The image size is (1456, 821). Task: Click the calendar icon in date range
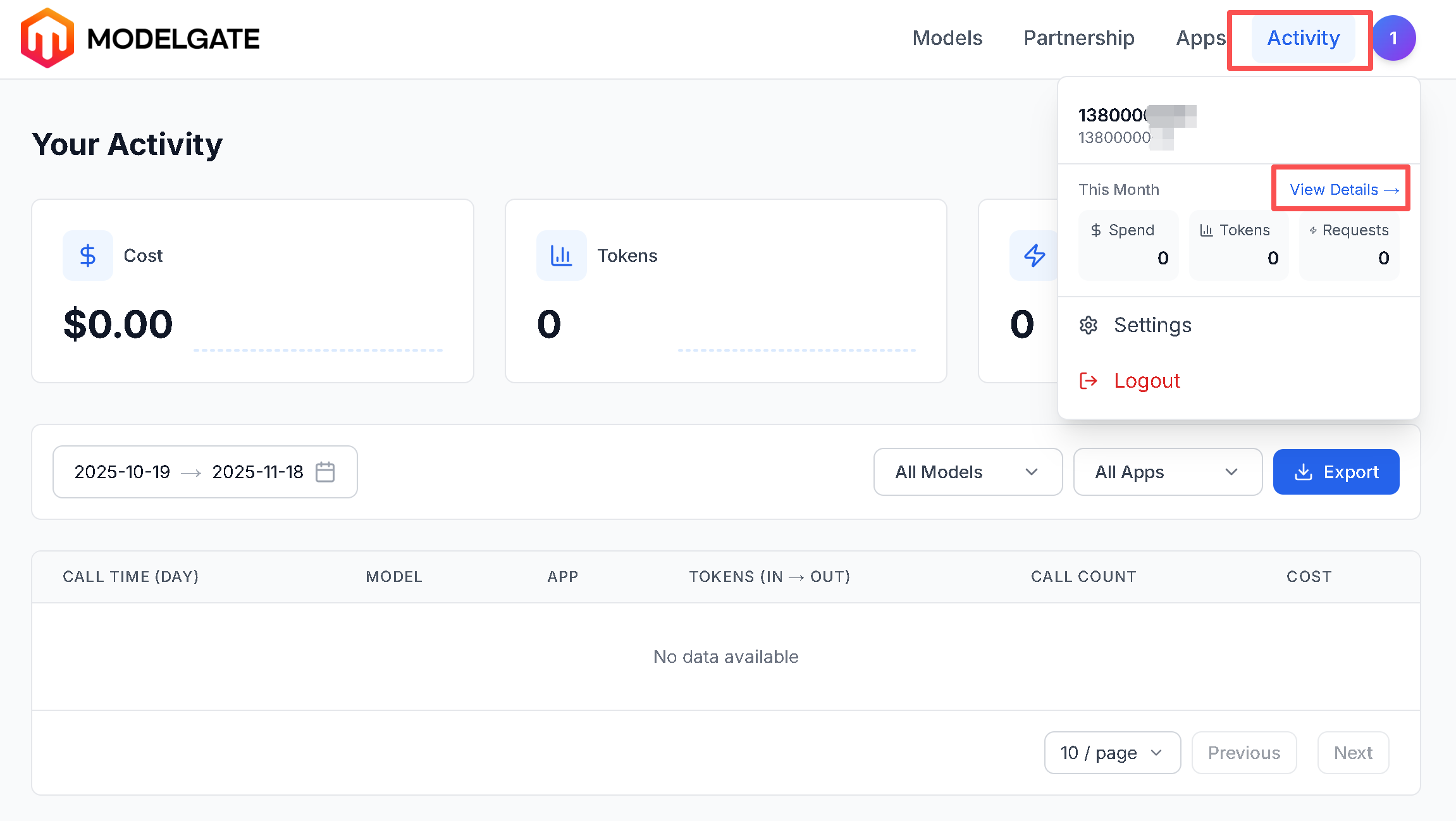[x=325, y=472]
